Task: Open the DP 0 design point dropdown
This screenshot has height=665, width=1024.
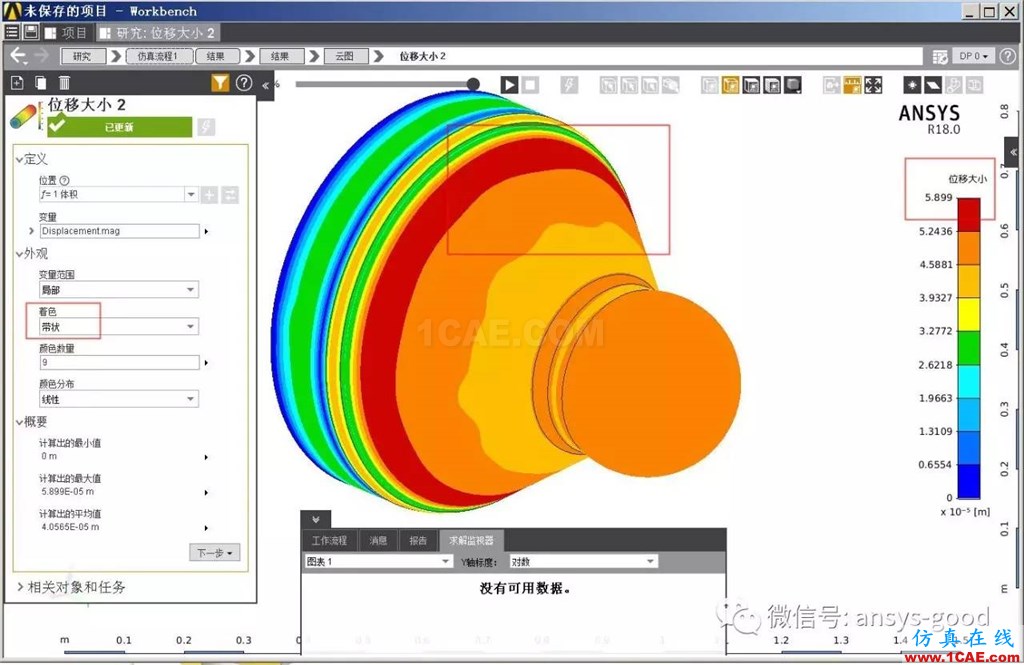Action: (973, 56)
